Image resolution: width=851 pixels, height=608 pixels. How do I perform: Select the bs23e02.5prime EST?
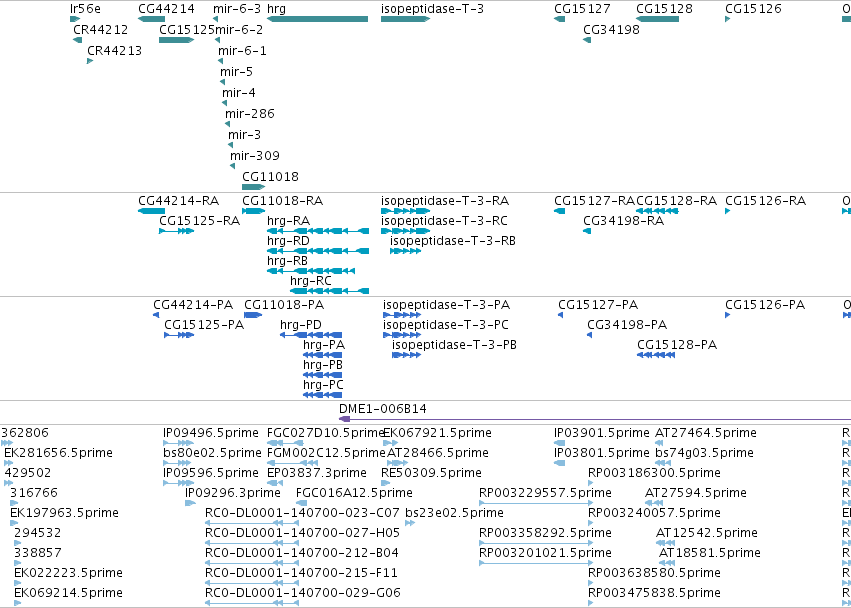410,523
